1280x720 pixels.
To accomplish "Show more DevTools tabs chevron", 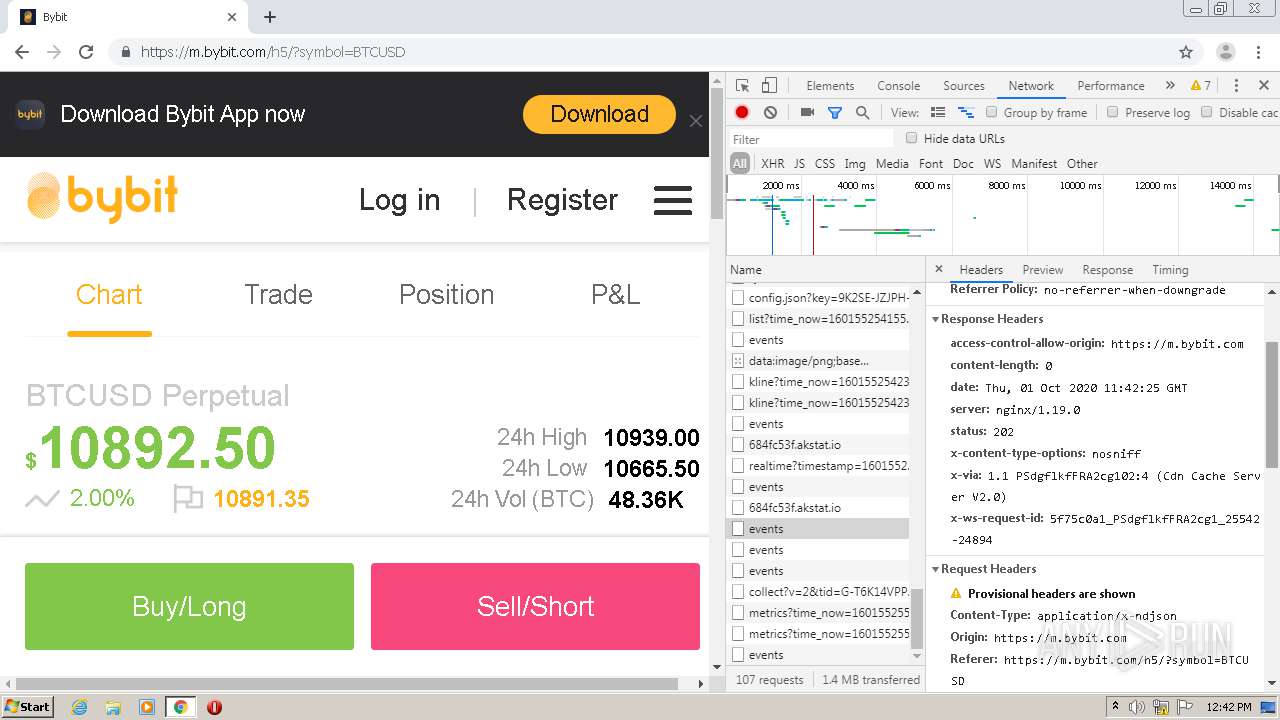I will pyautogui.click(x=1170, y=86).
